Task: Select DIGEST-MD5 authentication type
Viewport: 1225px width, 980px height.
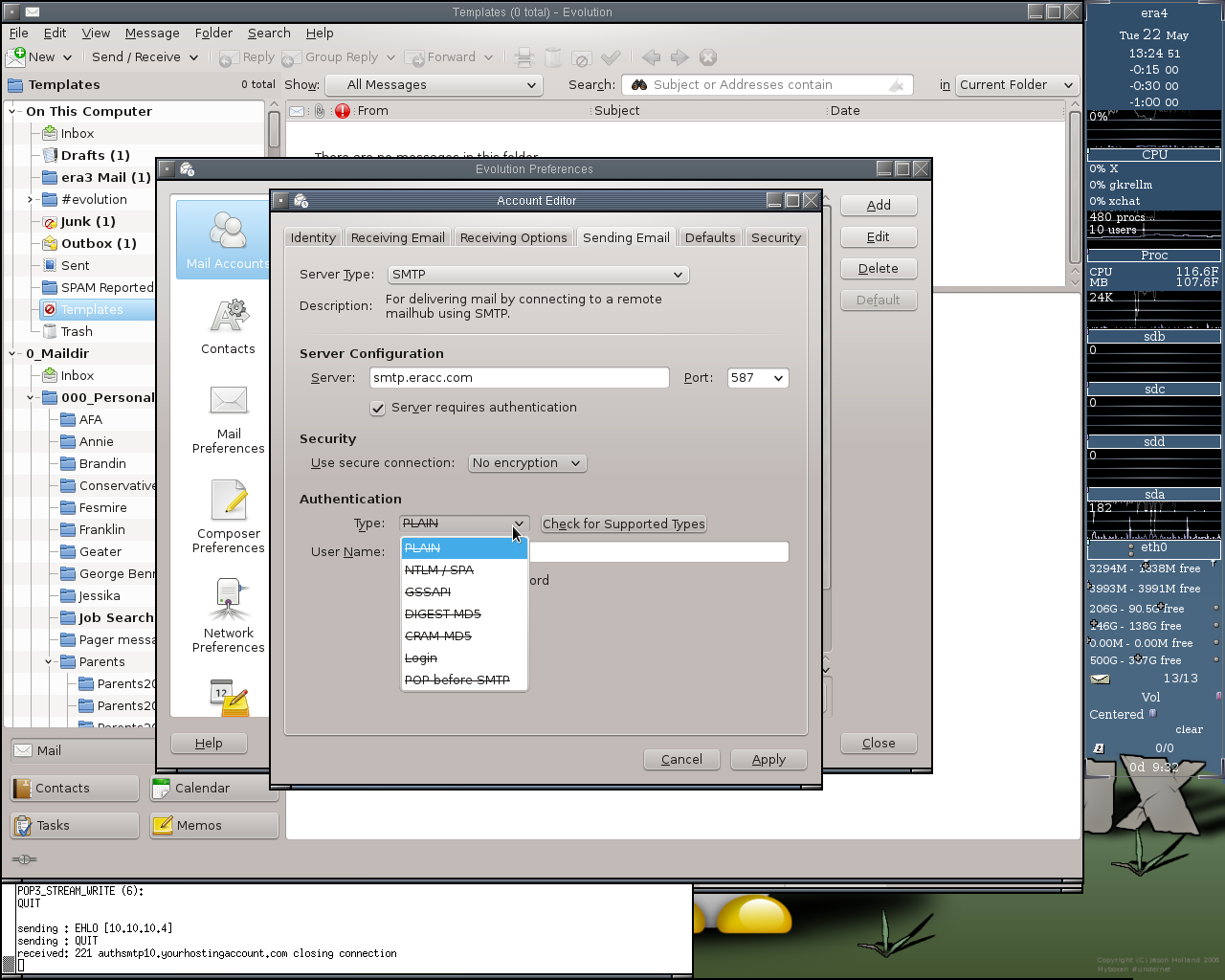Action: [464, 614]
